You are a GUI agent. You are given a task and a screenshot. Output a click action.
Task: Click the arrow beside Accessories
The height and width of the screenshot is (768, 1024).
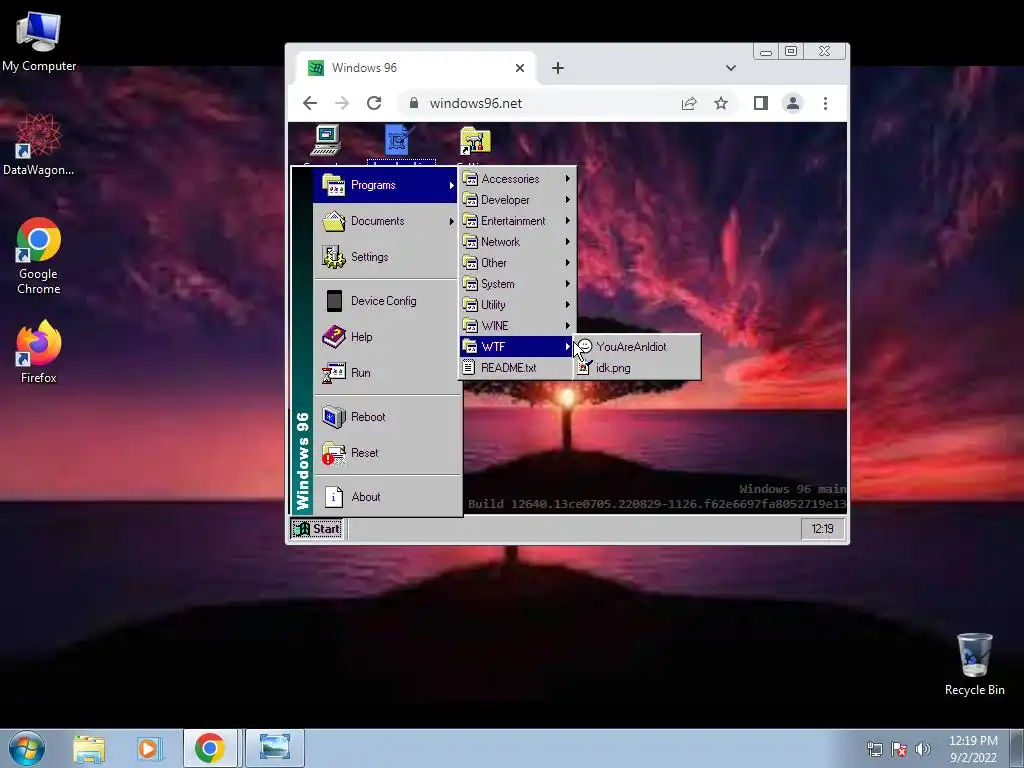click(568, 179)
